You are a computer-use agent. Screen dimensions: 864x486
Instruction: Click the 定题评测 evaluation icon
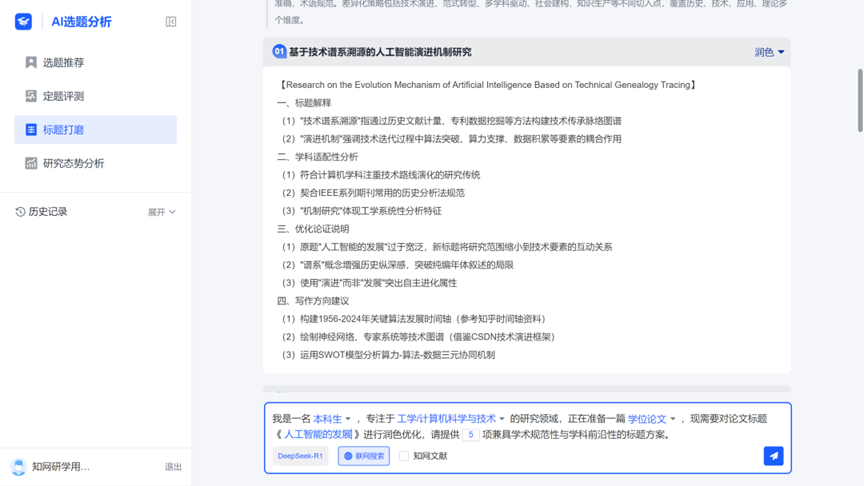[x=31, y=96]
